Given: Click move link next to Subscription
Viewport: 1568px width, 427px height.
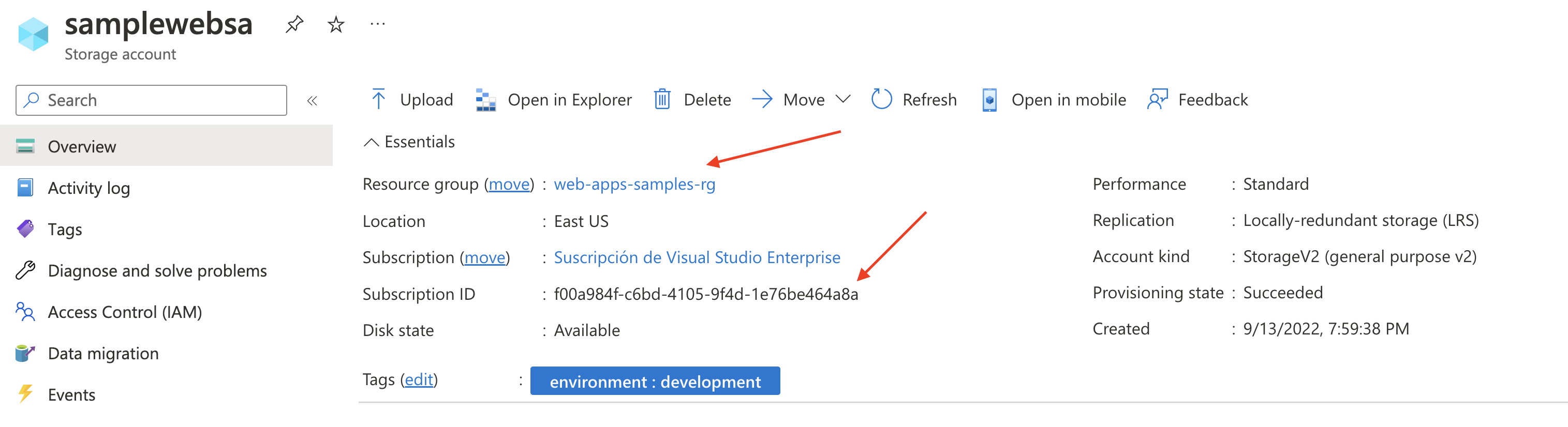Looking at the screenshot, I should pyautogui.click(x=484, y=258).
